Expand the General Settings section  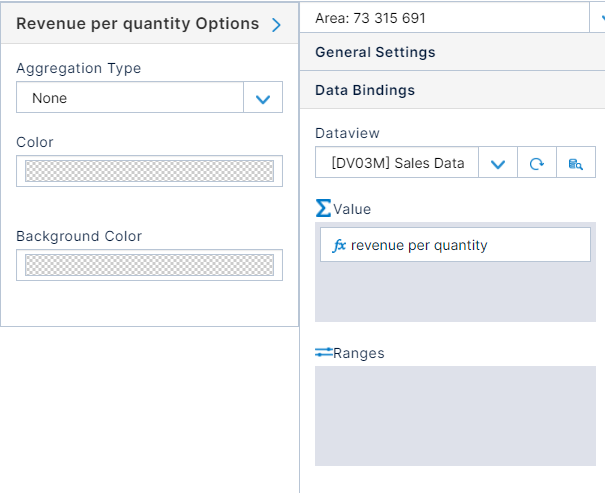click(x=375, y=52)
